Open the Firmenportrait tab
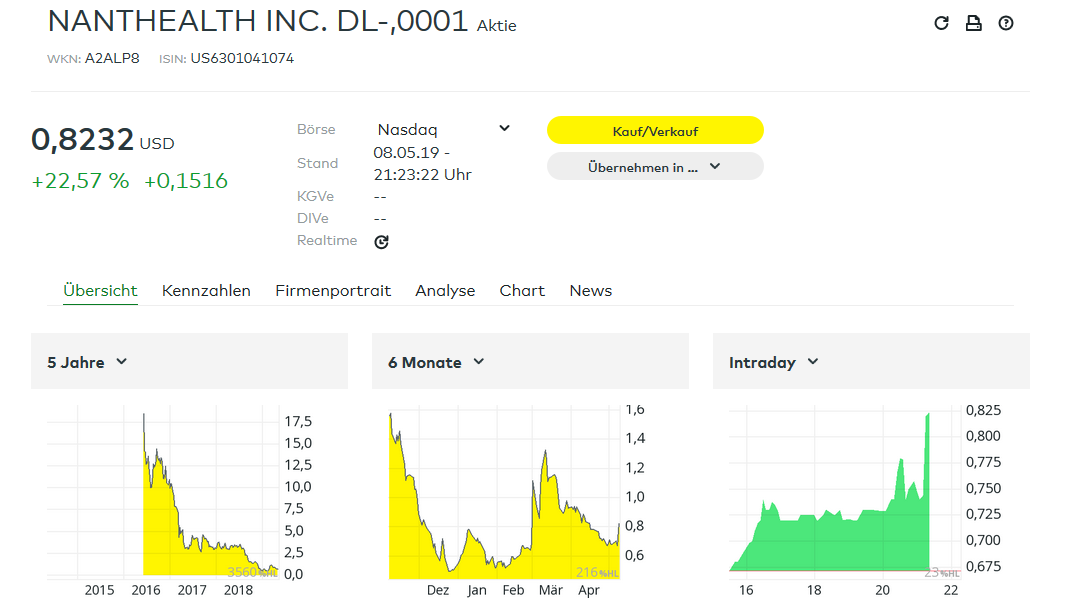 tap(333, 290)
